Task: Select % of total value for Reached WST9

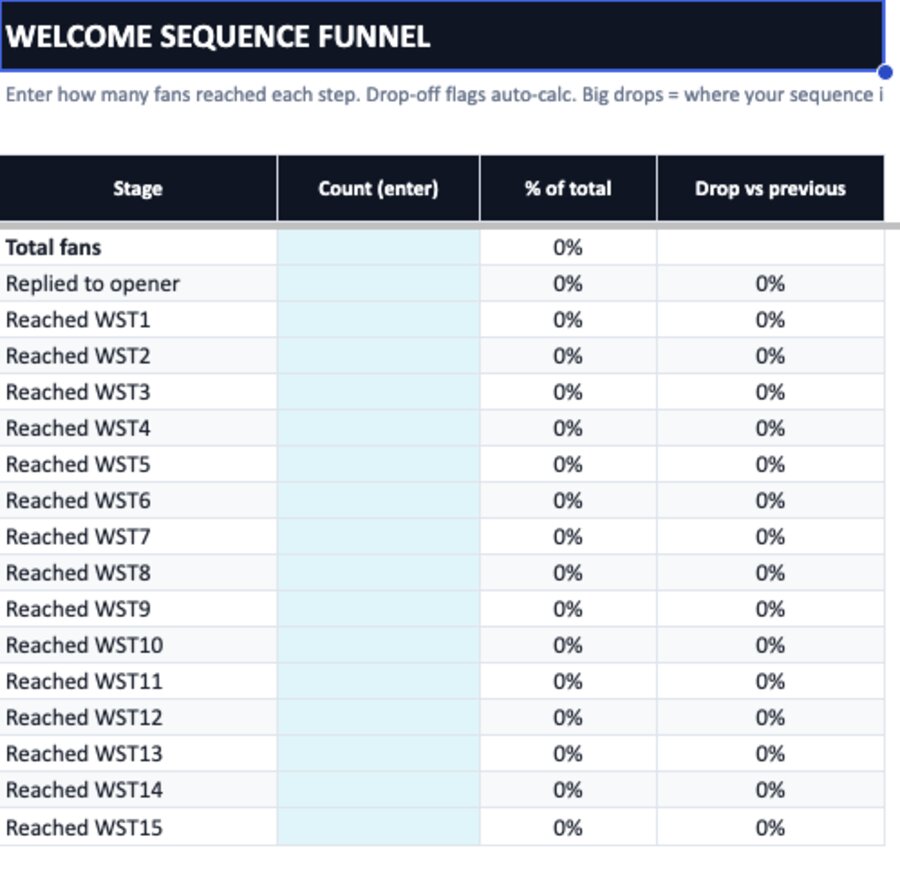Action: [x=568, y=609]
